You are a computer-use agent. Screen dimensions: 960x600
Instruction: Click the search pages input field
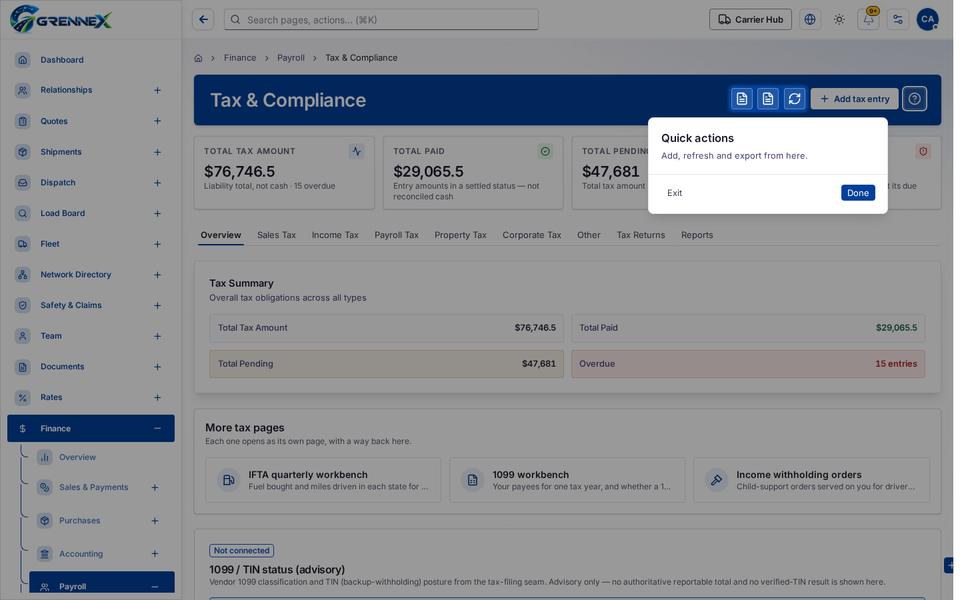(381, 20)
